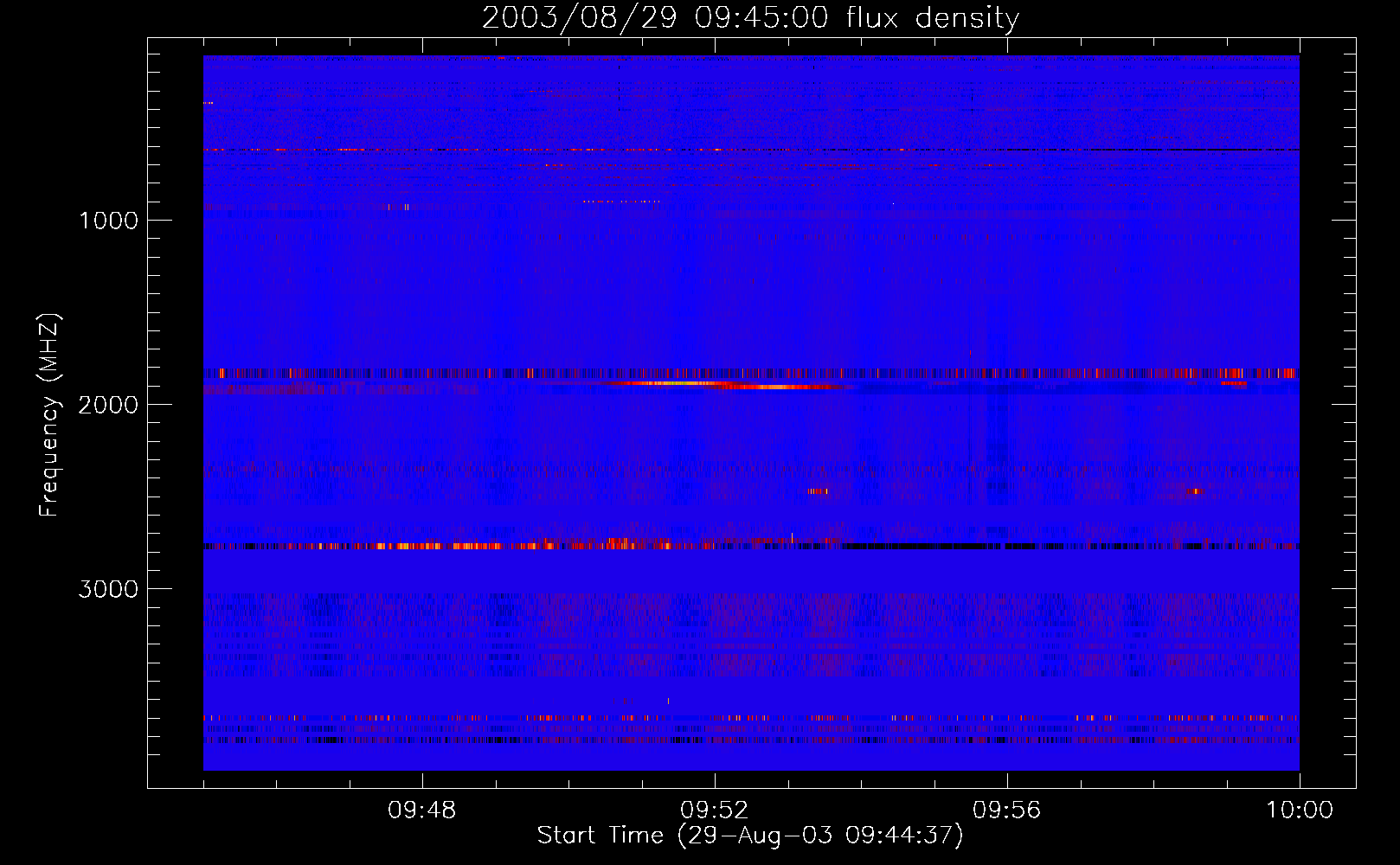Click the '09:48' time axis label
1400x865 pixels.
(422, 811)
